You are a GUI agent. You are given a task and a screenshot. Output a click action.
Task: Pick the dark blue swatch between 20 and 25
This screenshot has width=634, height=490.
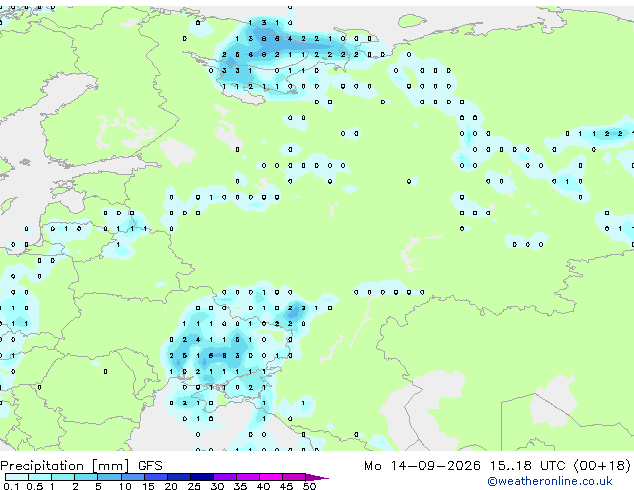(x=179, y=477)
